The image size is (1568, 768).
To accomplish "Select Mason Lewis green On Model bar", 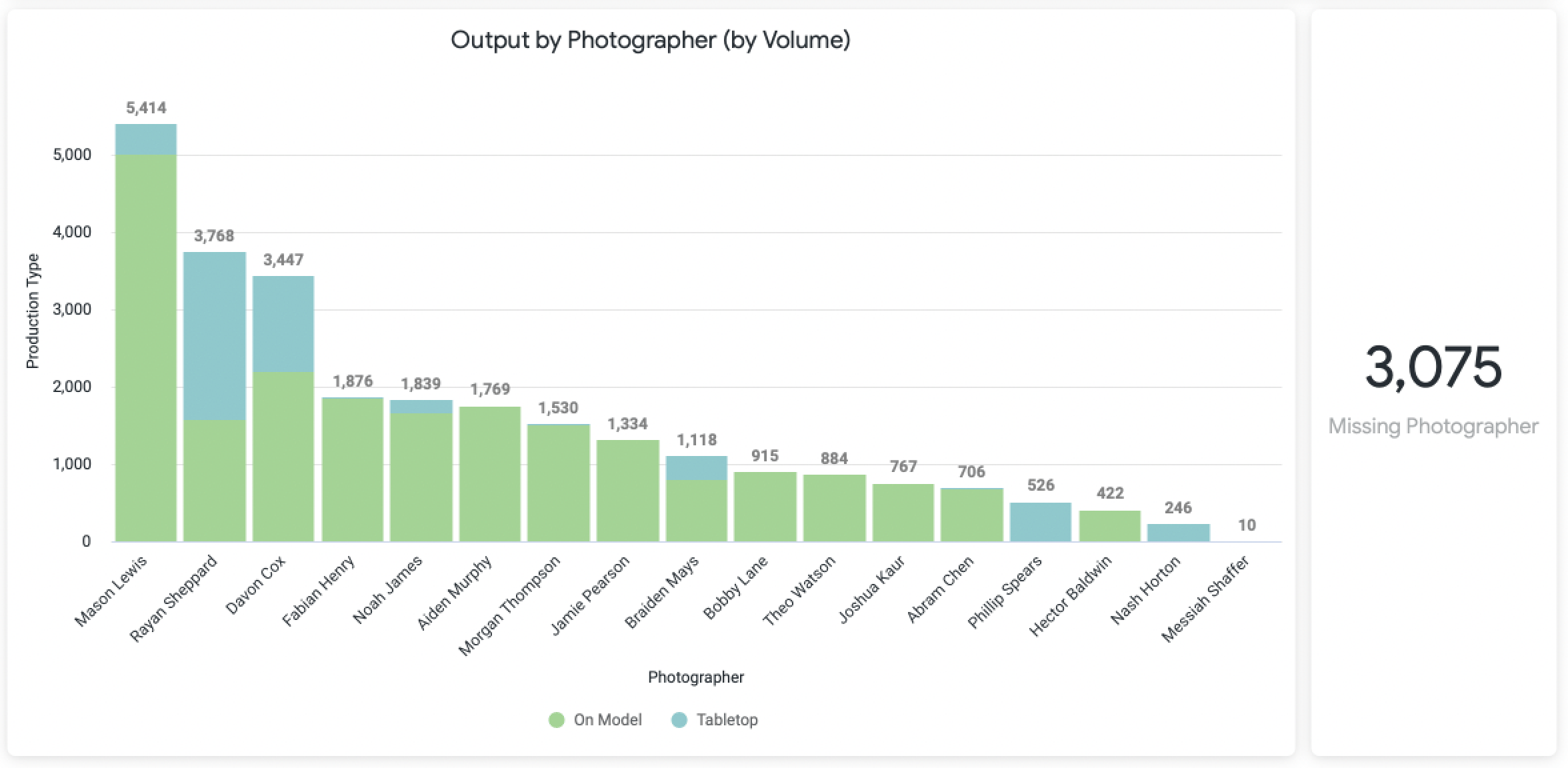I will (146, 348).
